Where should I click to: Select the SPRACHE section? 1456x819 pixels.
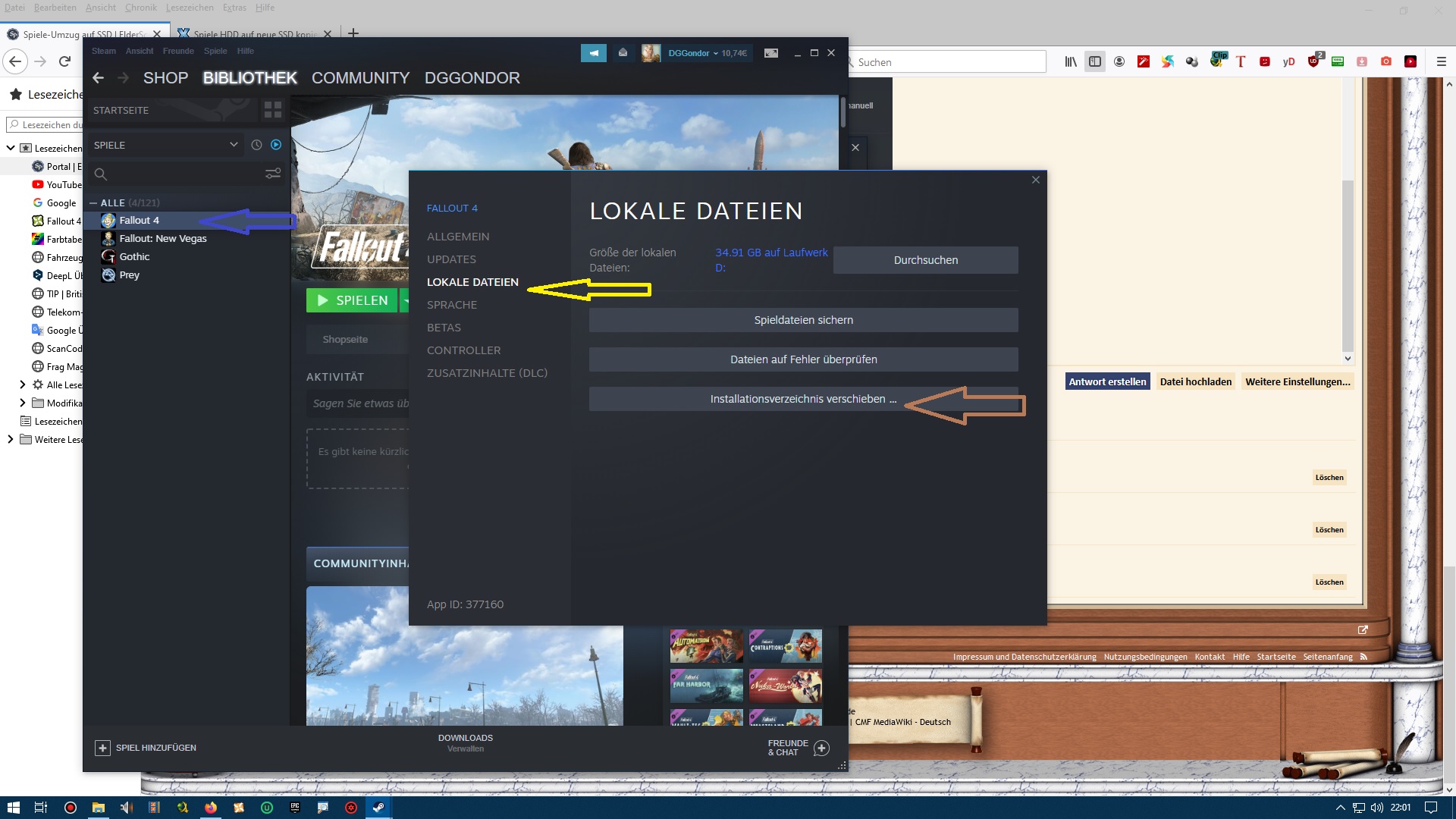[x=452, y=304]
